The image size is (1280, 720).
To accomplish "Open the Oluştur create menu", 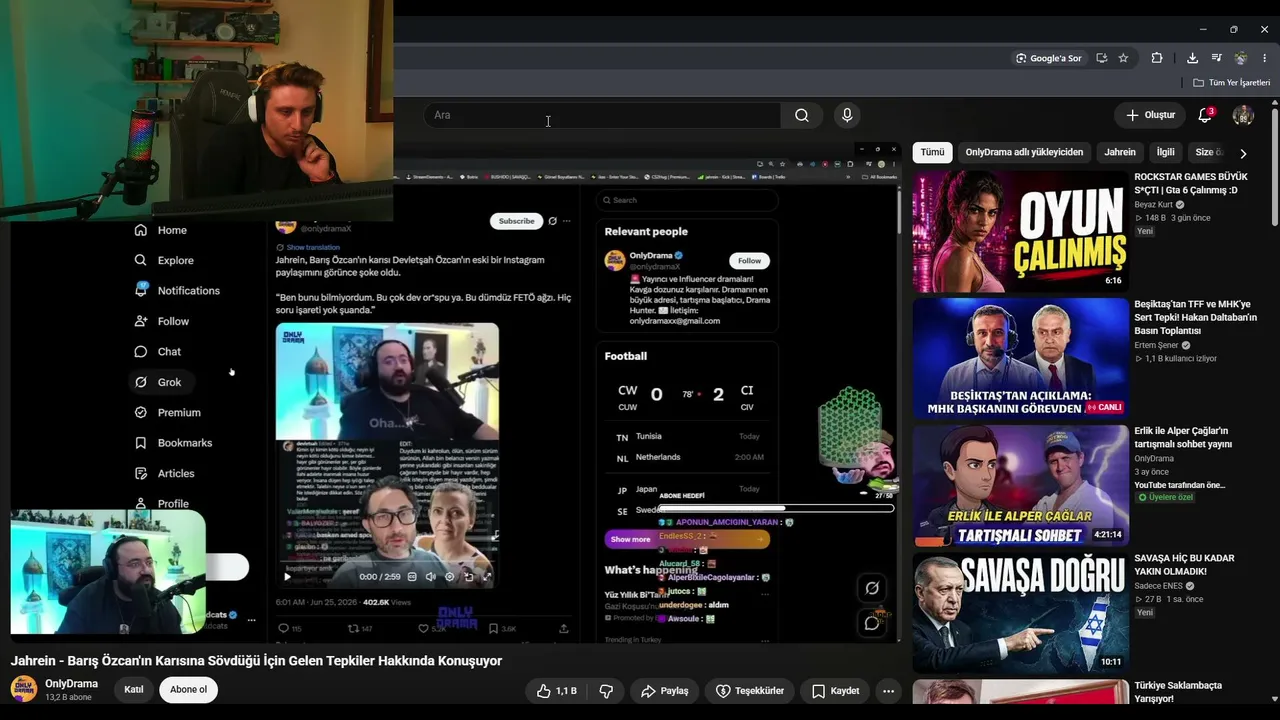I will click(x=1150, y=115).
